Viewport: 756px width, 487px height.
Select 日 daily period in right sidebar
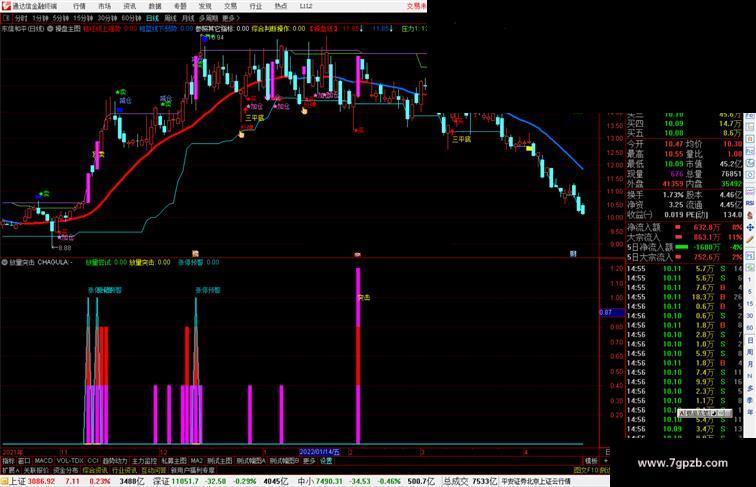(750, 340)
